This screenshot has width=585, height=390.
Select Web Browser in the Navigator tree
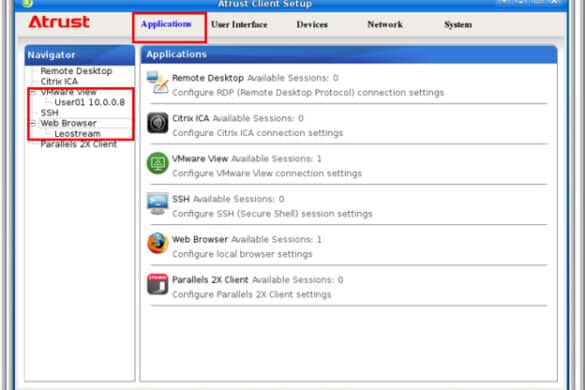[x=68, y=123]
